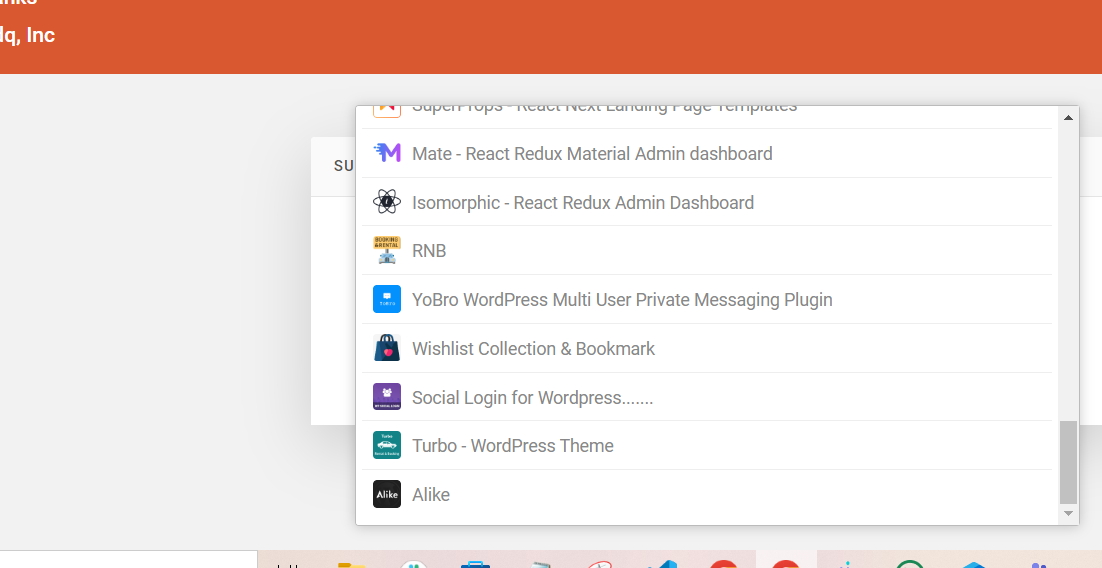Click the Wishlist shopping bag heart icon
Viewport: 1102px width, 568px height.
(x=386, y=348)
